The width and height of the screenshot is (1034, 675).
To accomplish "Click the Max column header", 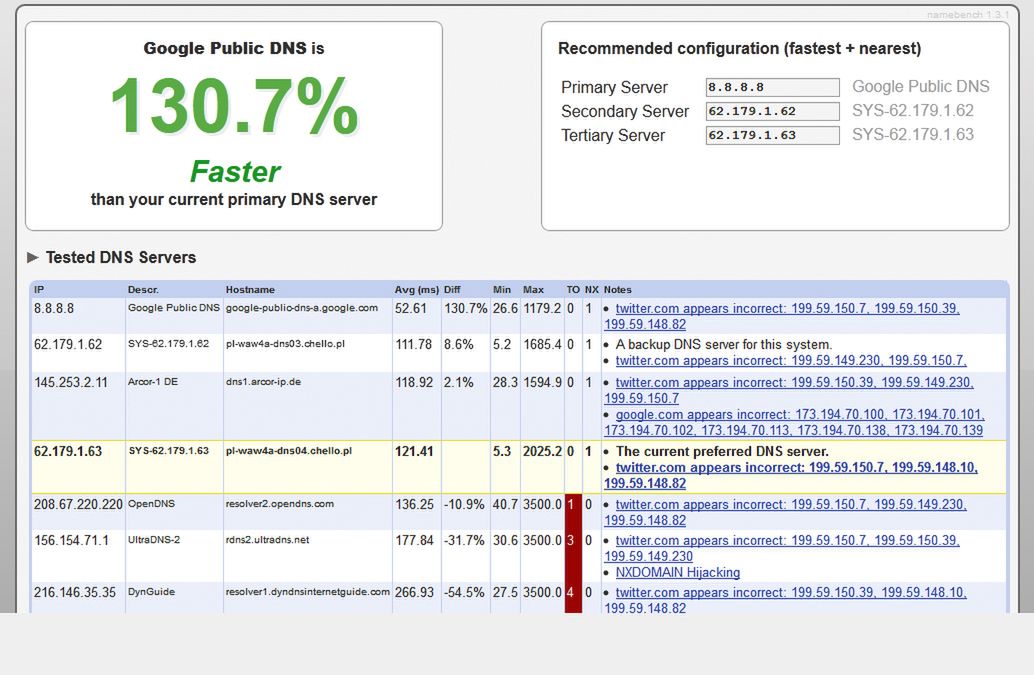I will [x=533, y=289].
